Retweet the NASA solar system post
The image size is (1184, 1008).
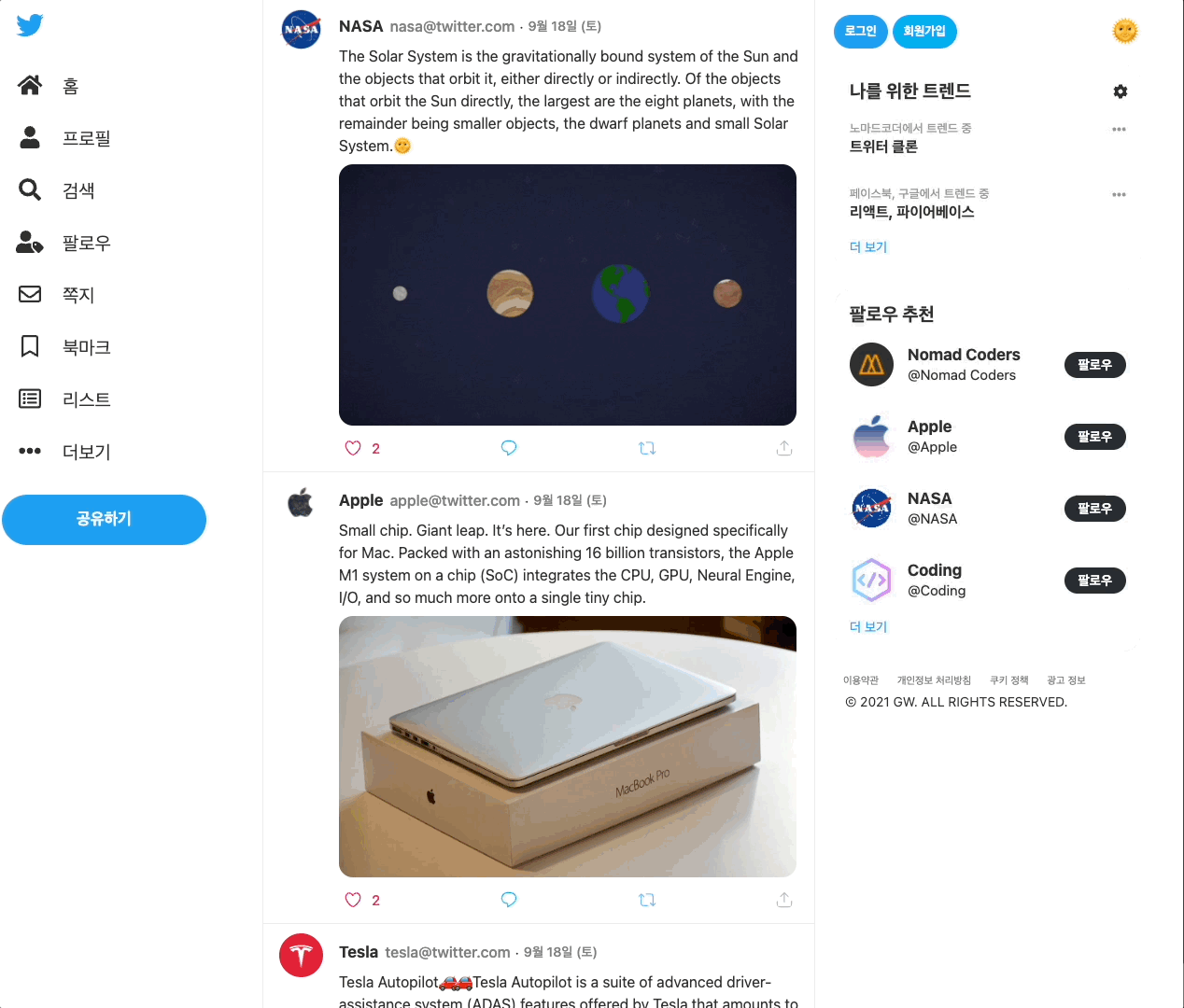[647, 448]
